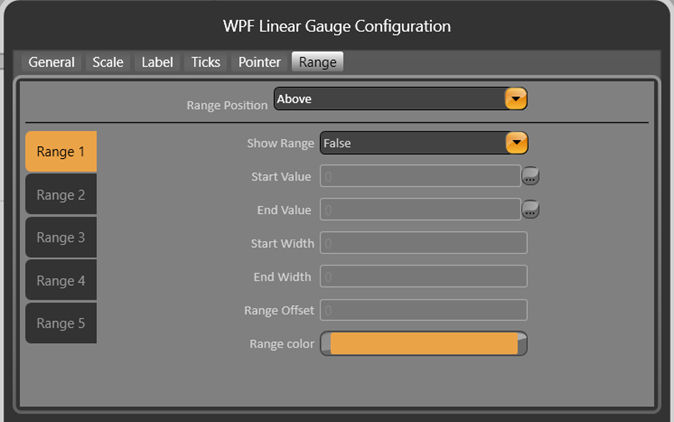
Task: Select the Range 5 side tab
Action: point(61,323)
